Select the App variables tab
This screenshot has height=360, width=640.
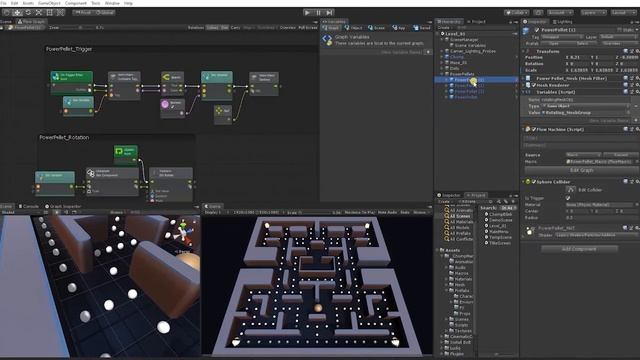[399, 28]
